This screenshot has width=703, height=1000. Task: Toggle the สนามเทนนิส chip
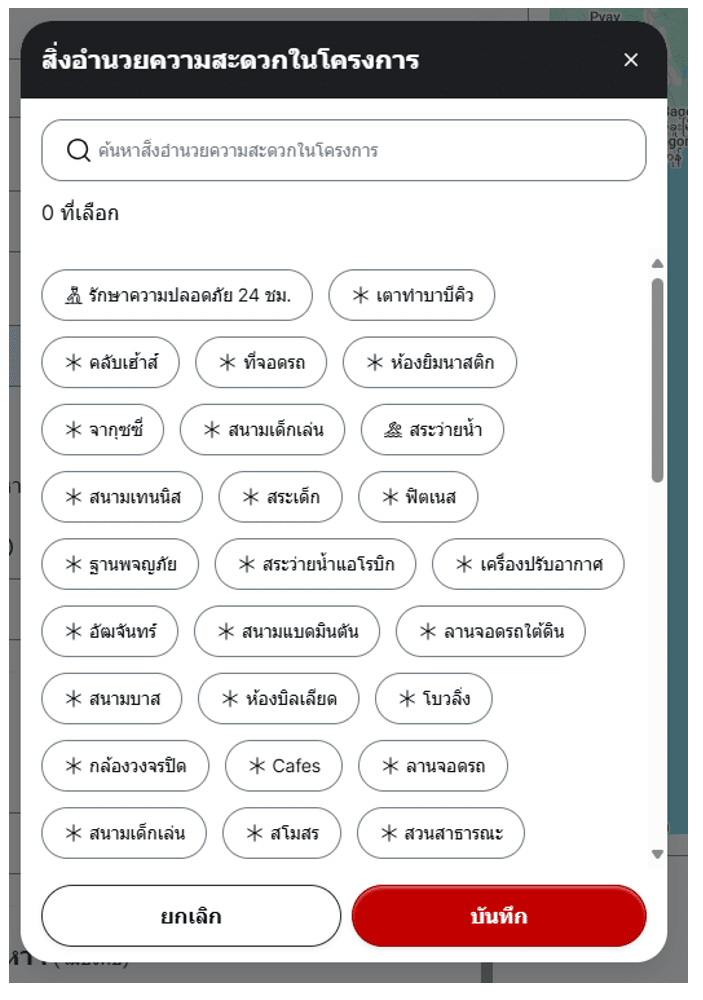tap(122, 497)
